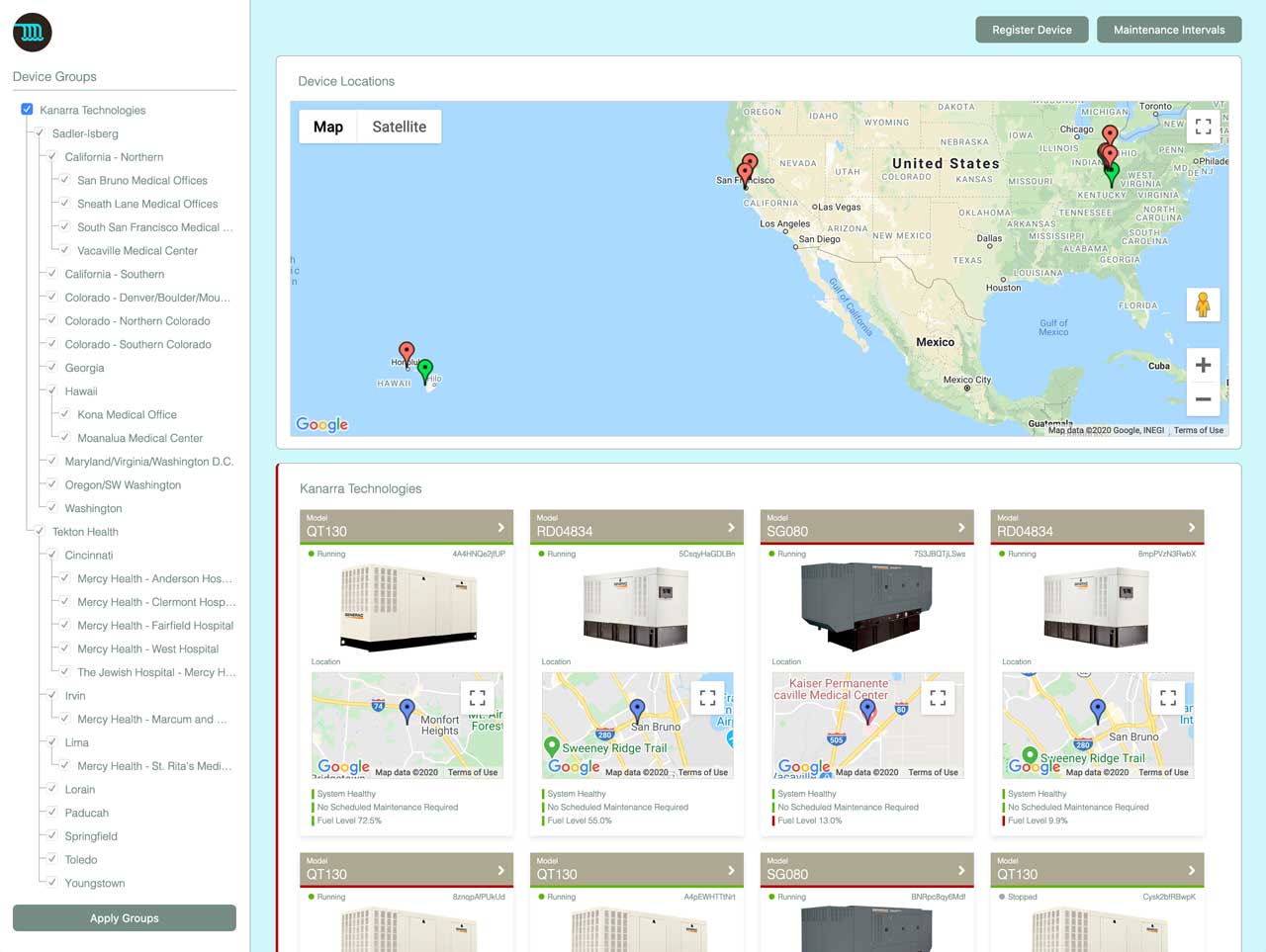Zoom in on the Device Locations map

click(1203, 365)
